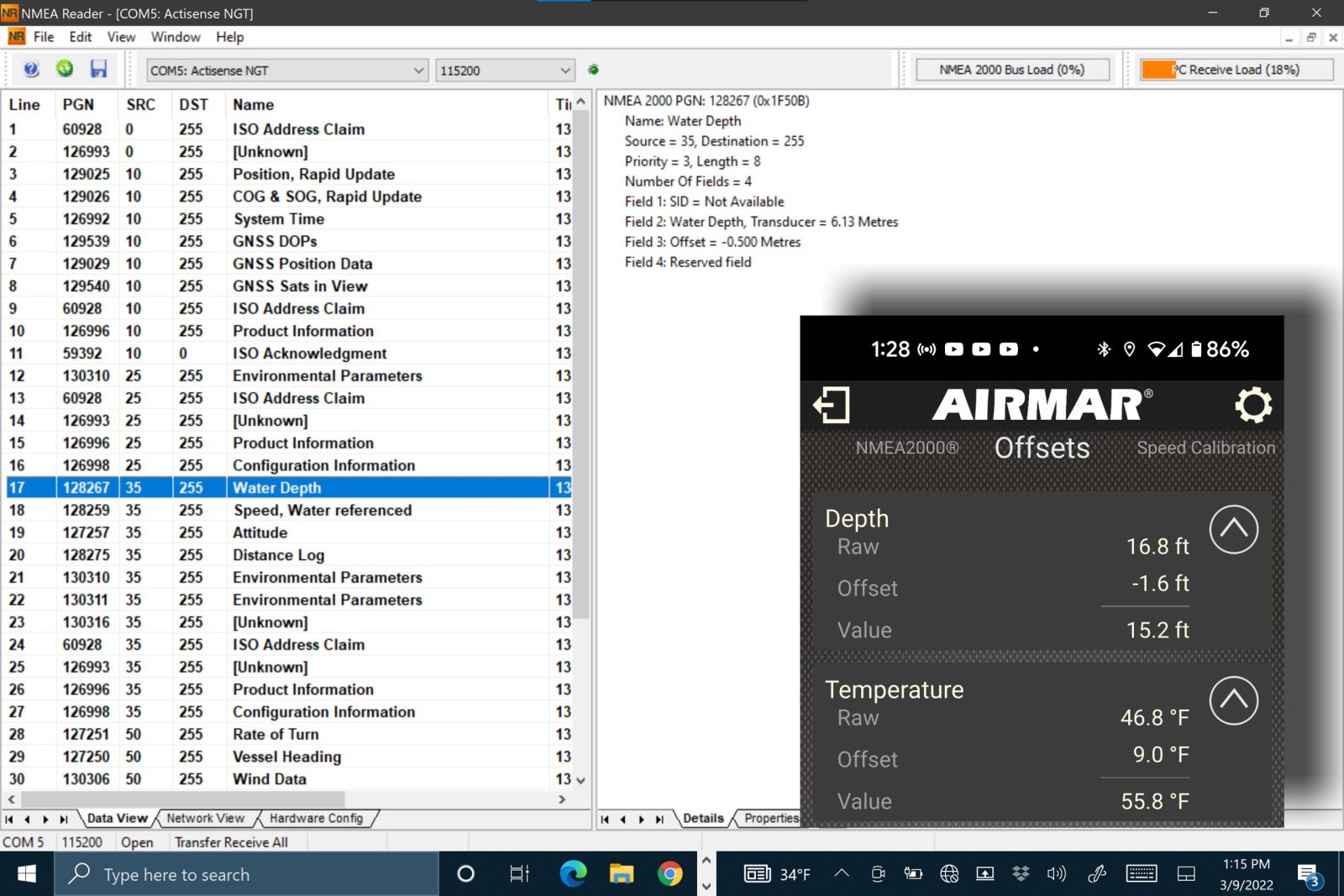The image size is (1344, 896).
Task: Open the Airmar settings gear icon
Action: tap(1252, 406)
